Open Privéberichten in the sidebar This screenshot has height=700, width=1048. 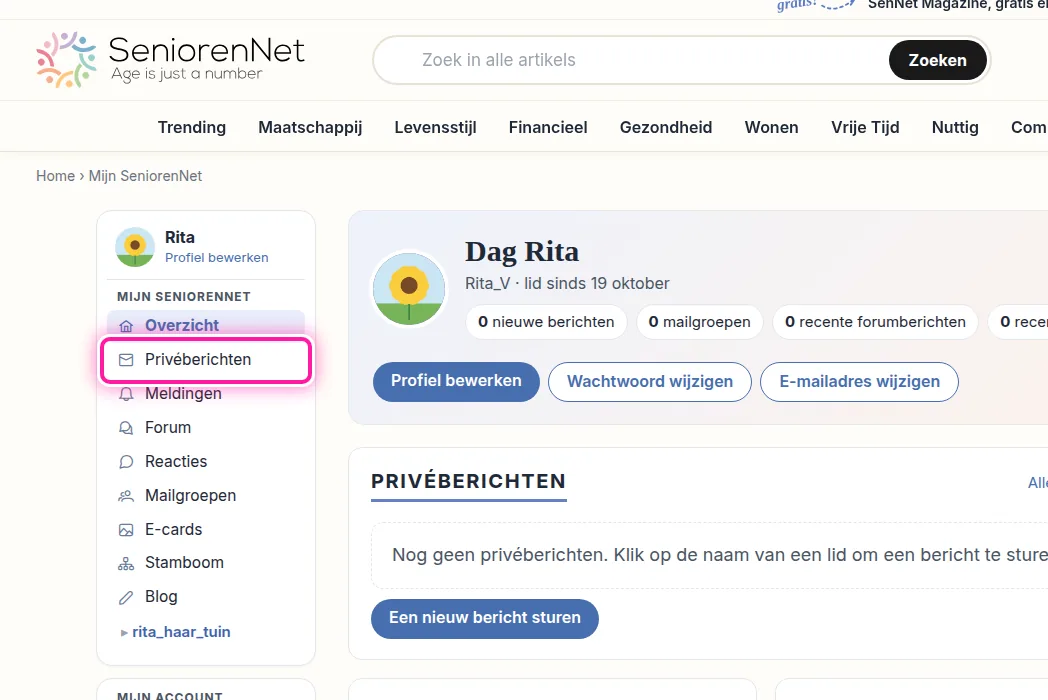206,360
